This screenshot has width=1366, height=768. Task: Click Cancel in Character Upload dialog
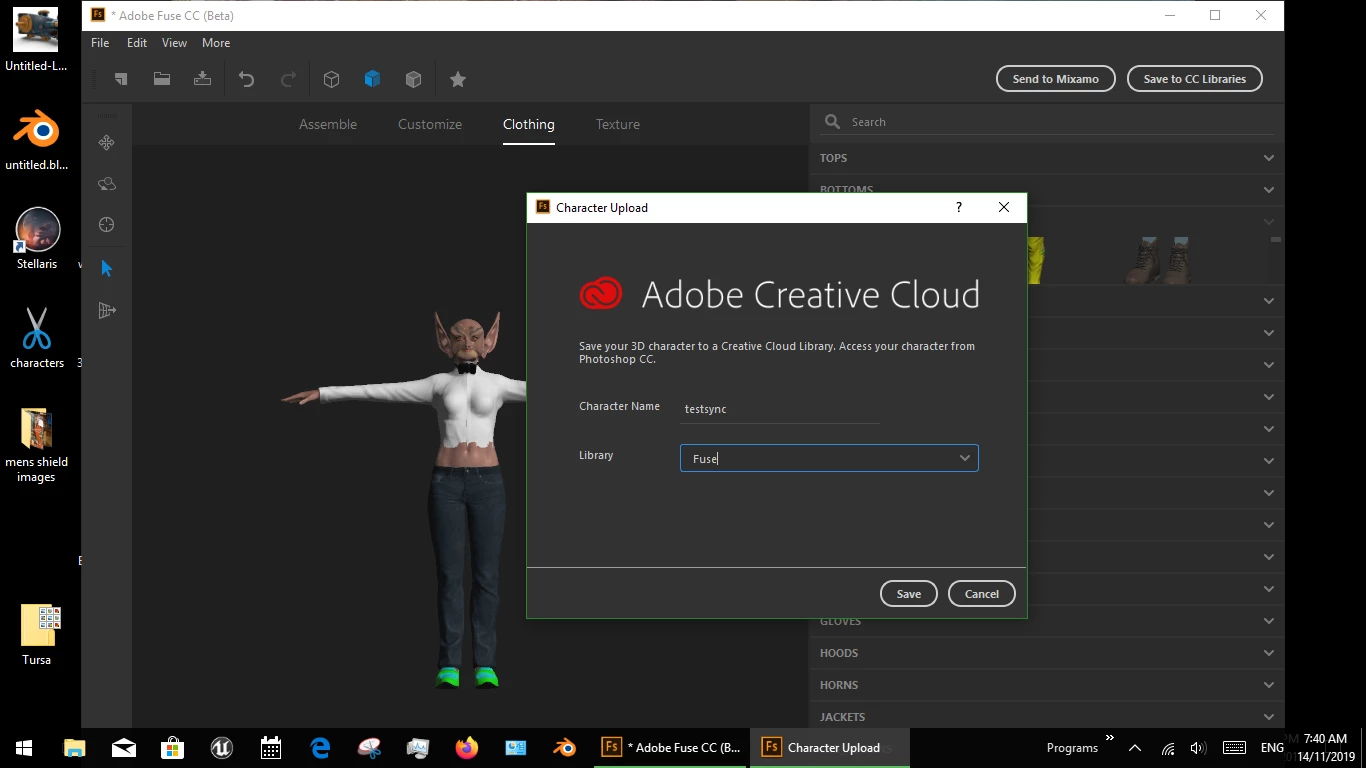click(x=981, y=594)
